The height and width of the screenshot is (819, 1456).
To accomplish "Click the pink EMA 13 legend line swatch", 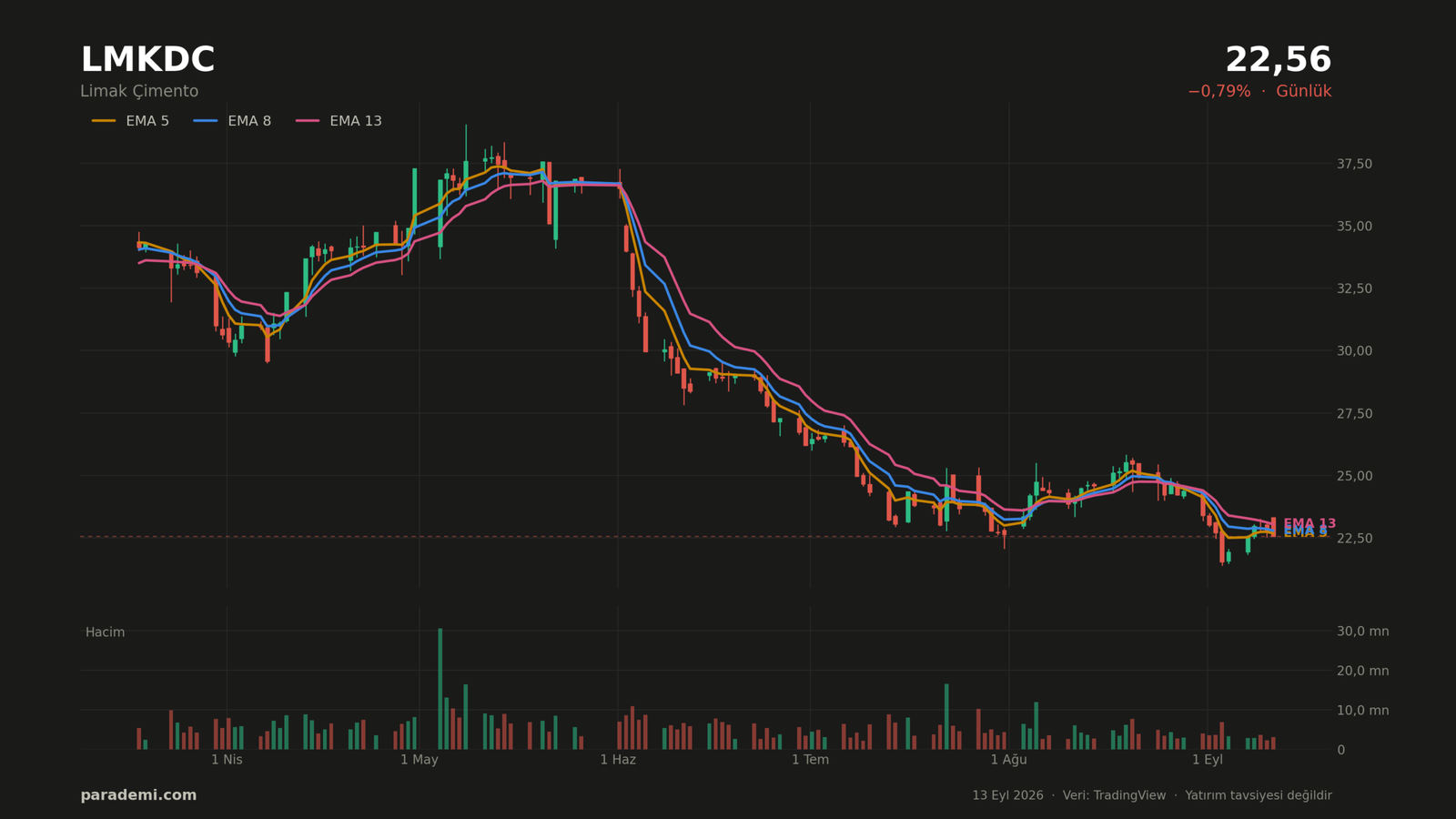I will pyautogui.click(x=308, y=121).
